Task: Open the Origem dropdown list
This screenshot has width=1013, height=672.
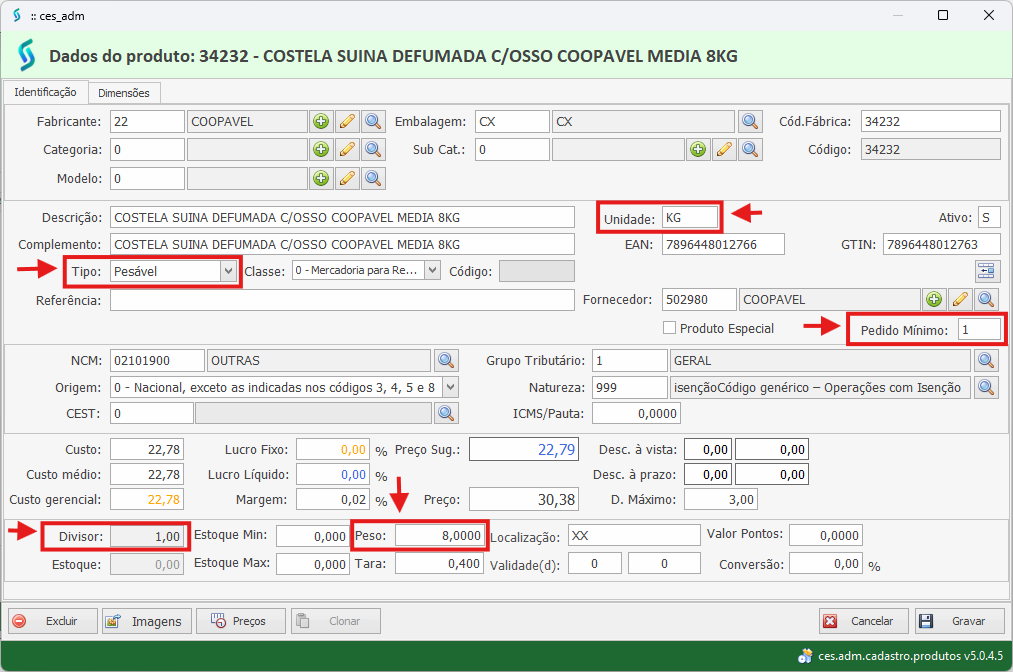Action: (x=450, y=387)
